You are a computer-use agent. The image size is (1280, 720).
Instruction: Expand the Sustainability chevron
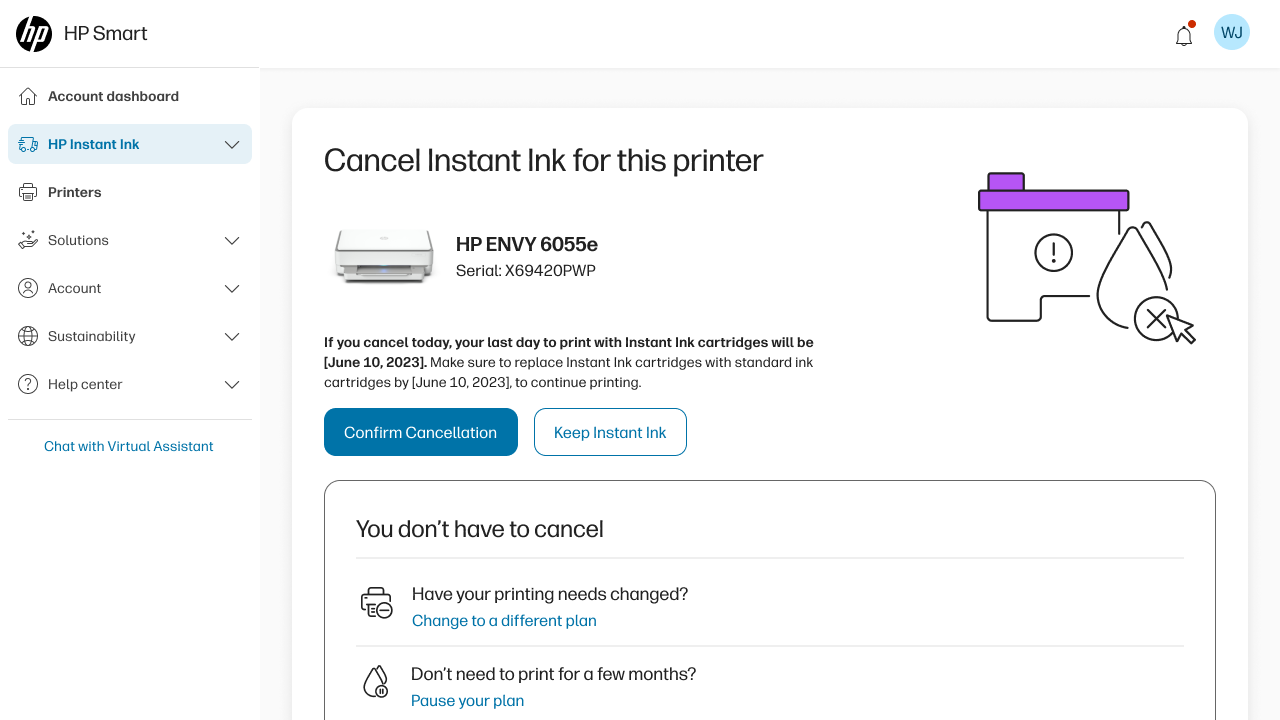coord(232,336)
